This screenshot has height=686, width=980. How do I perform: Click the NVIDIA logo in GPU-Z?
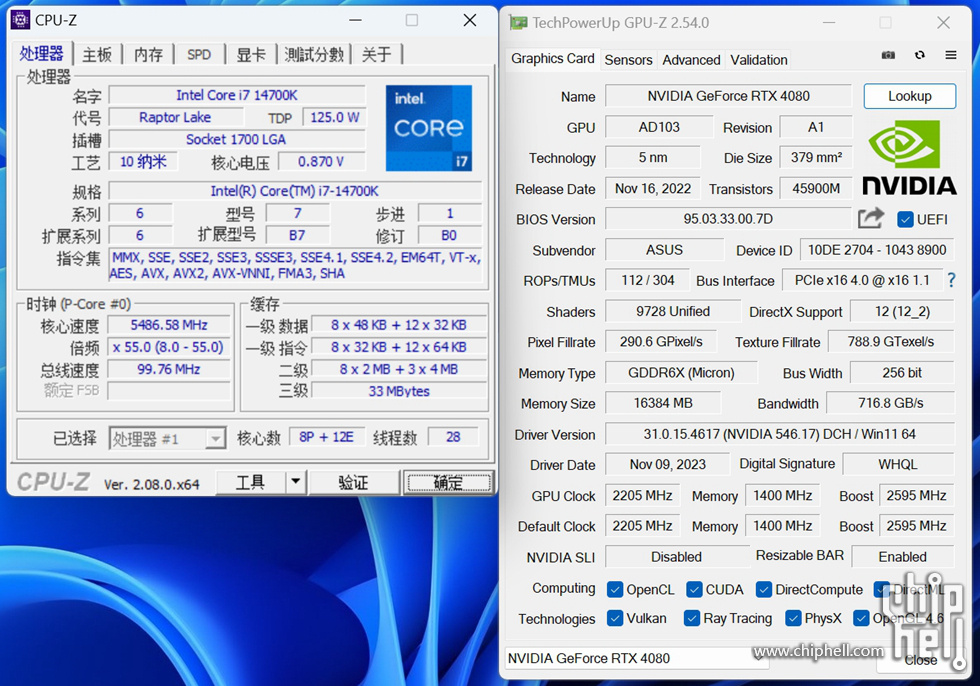(909, 158)
